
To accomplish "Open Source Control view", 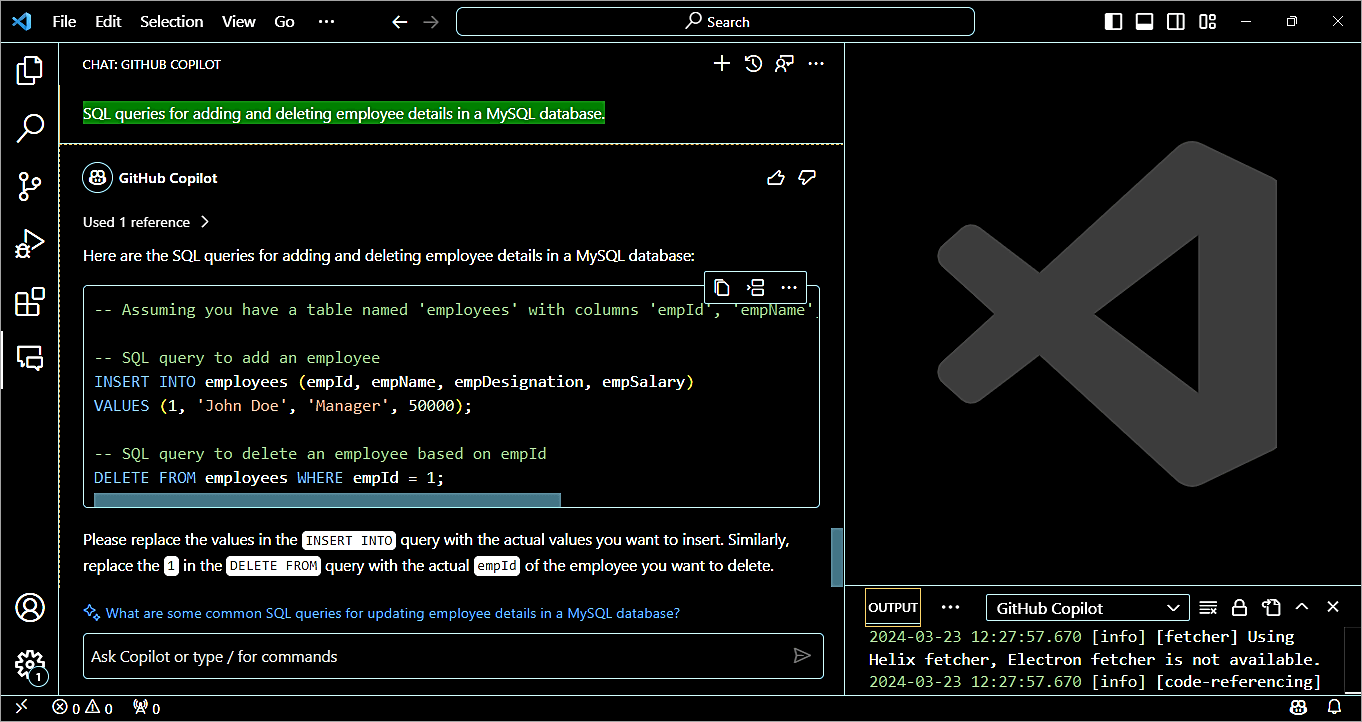I will 30,186.
